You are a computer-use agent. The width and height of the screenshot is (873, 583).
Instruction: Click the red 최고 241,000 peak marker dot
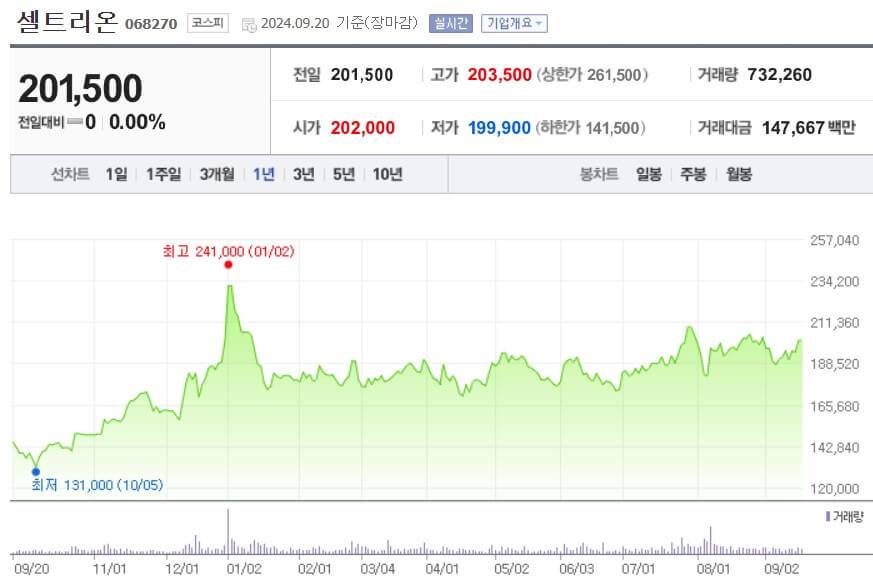(228, 264)
